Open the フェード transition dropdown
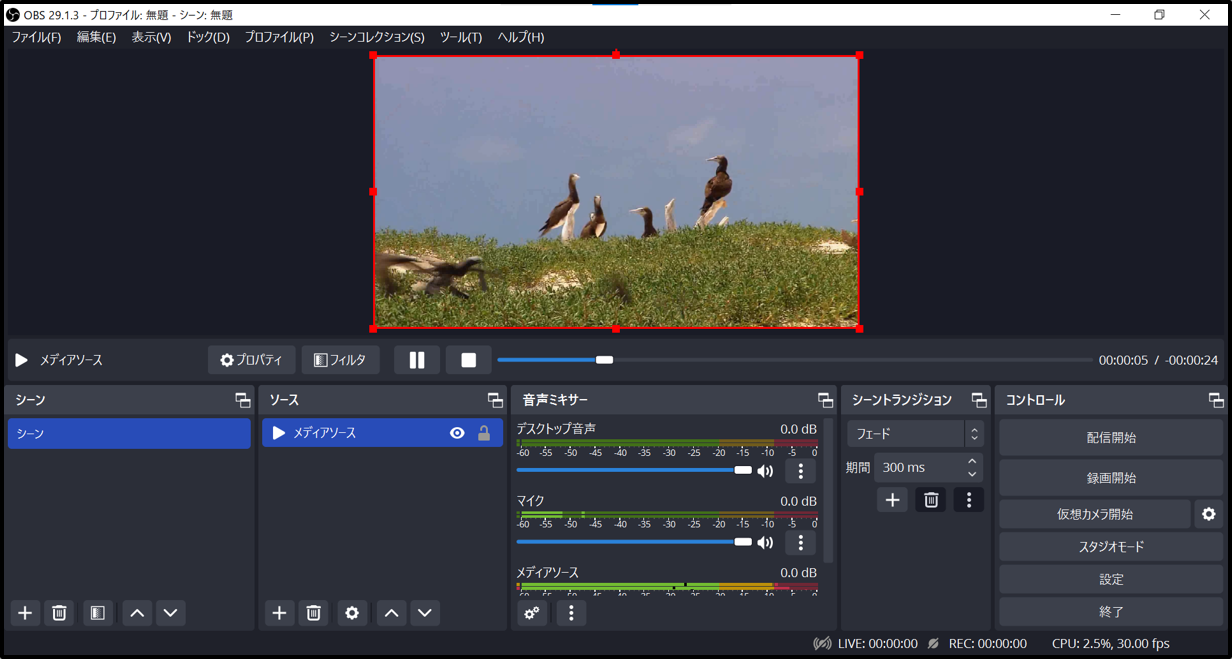The width and height of the screenshot is (1232, 659). point(915,434)
